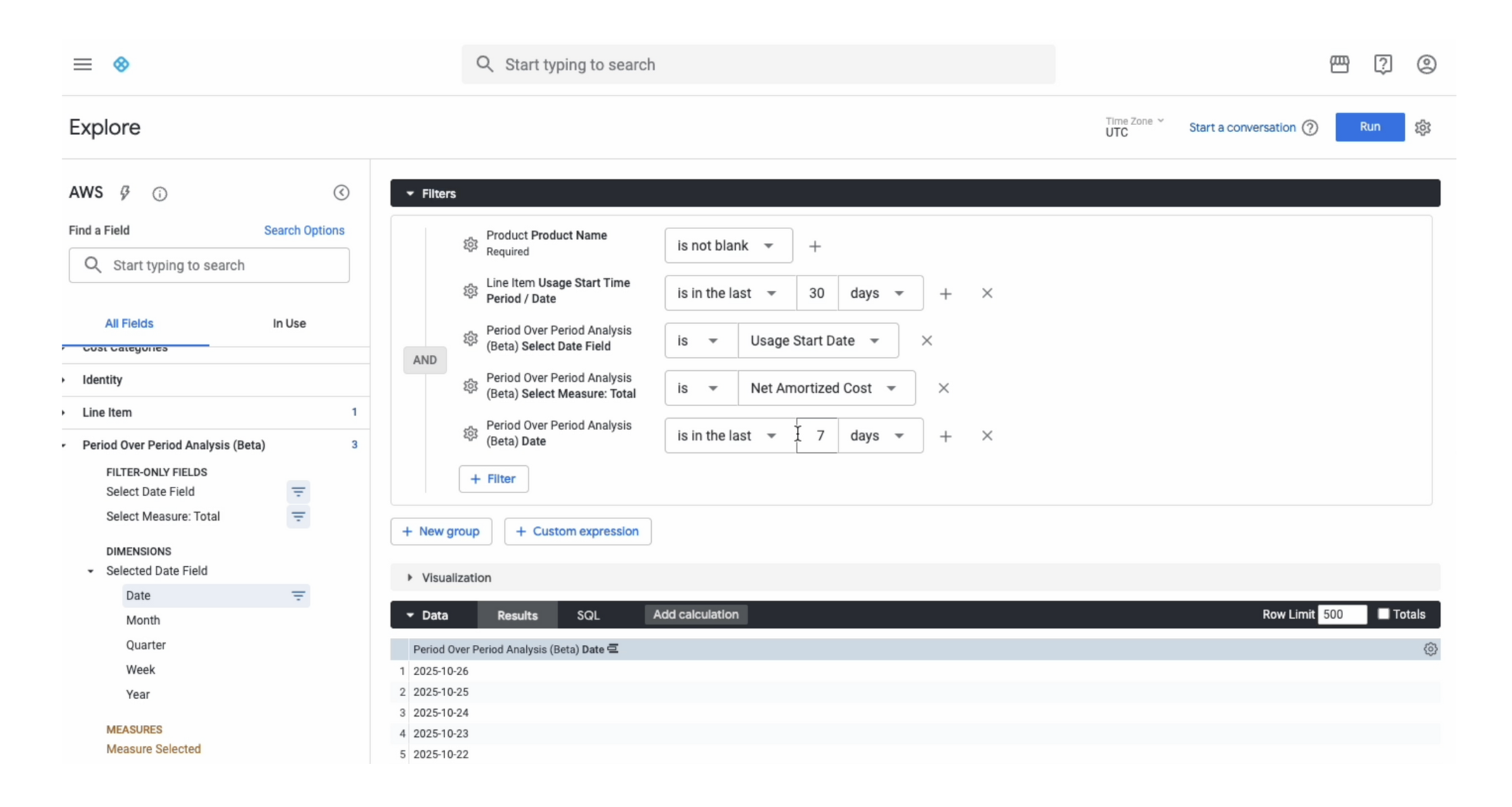Switch to the In Use tab
The width and height of the screenshot is (1512, 807).
pos(289,324)
